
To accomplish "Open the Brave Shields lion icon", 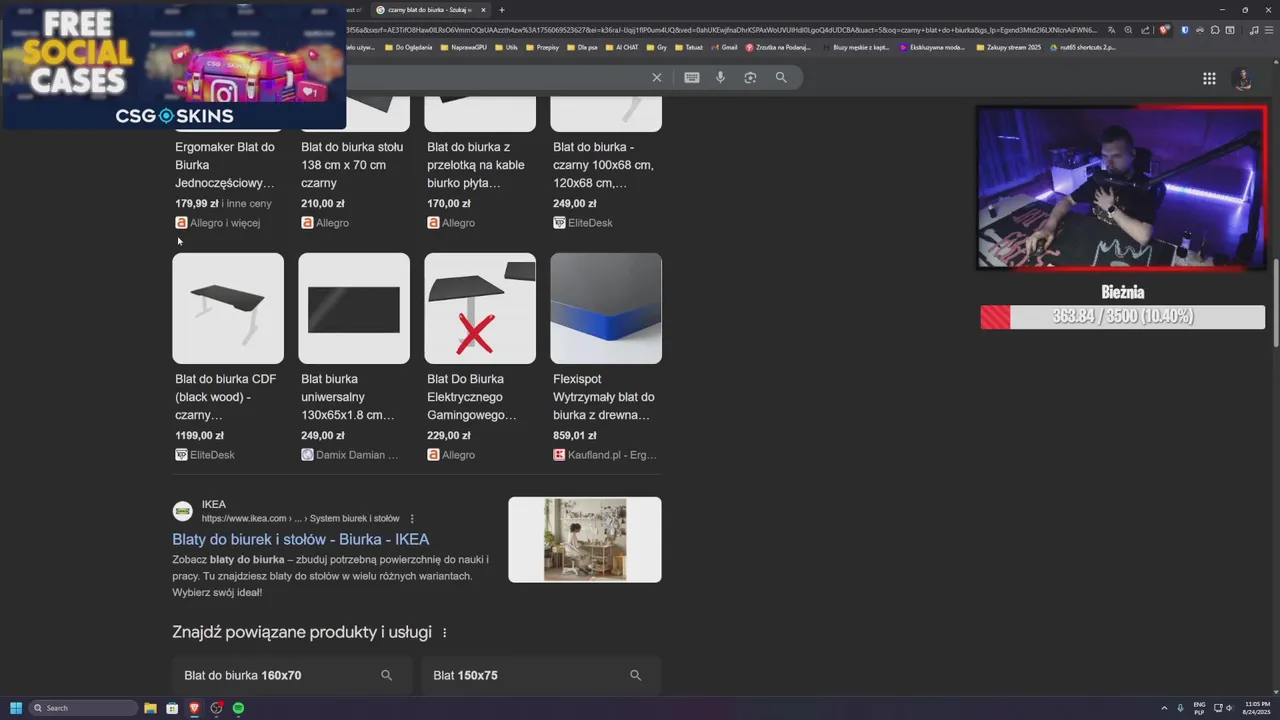I will pyautogui.click(x=1163, y=30).
